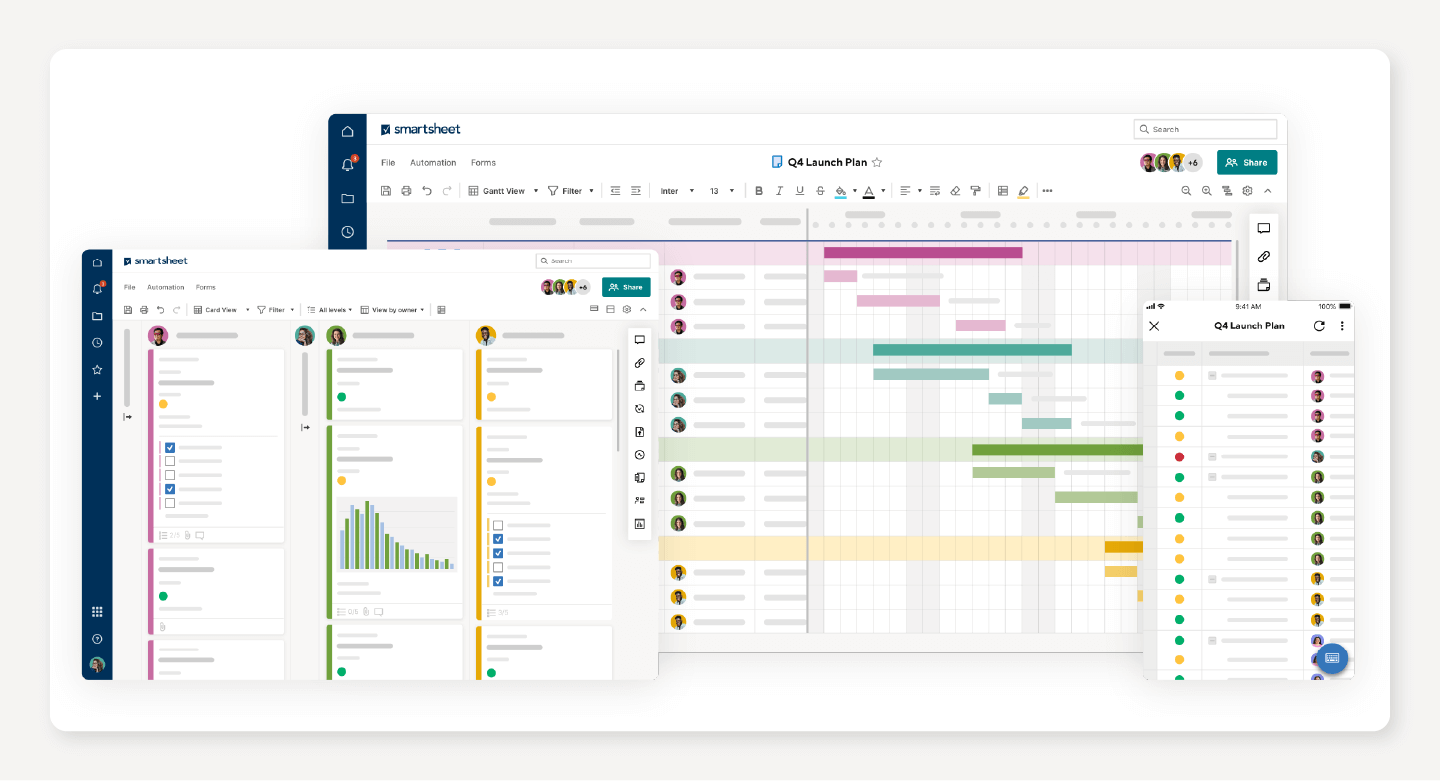This screenshot has width=1440, height=781.
Task: Click the zoom out magnifier in Gantt toolbar
Action: click(1186, 191)
